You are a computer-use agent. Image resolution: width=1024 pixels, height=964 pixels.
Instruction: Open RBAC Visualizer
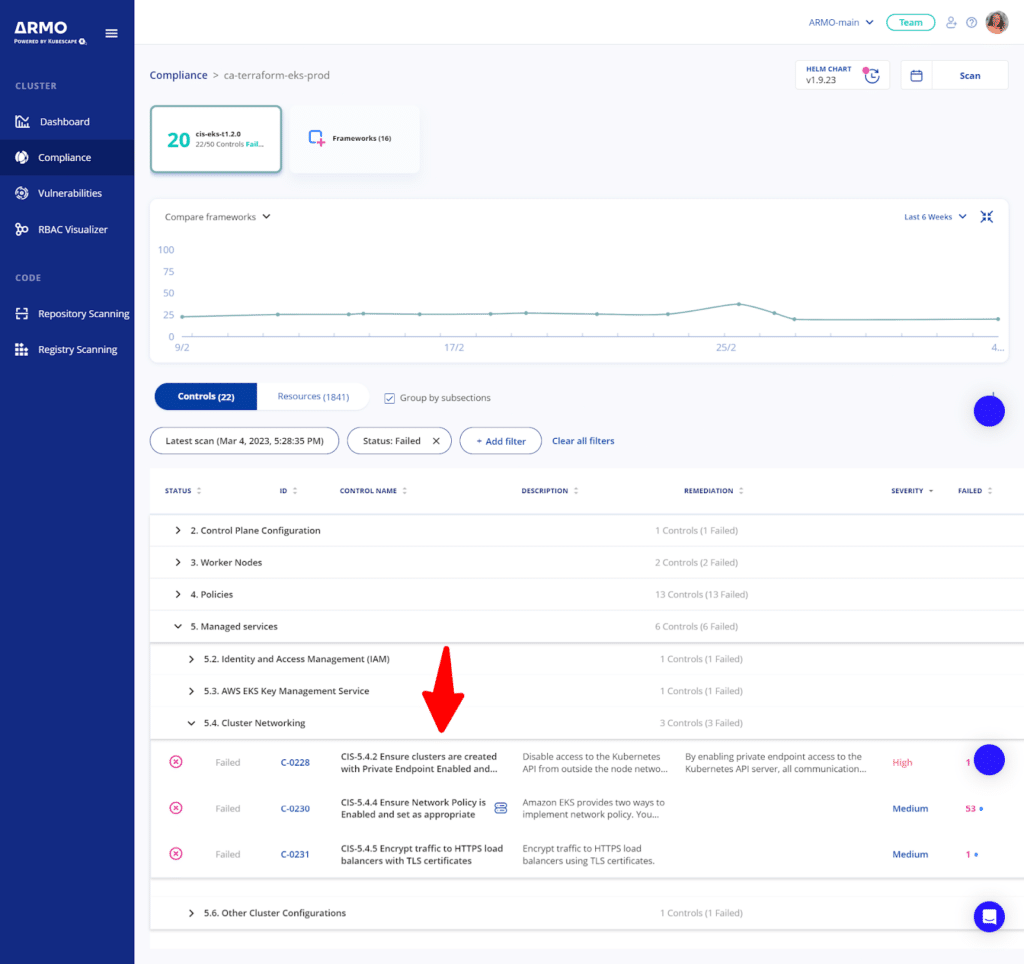coord(67,229)
